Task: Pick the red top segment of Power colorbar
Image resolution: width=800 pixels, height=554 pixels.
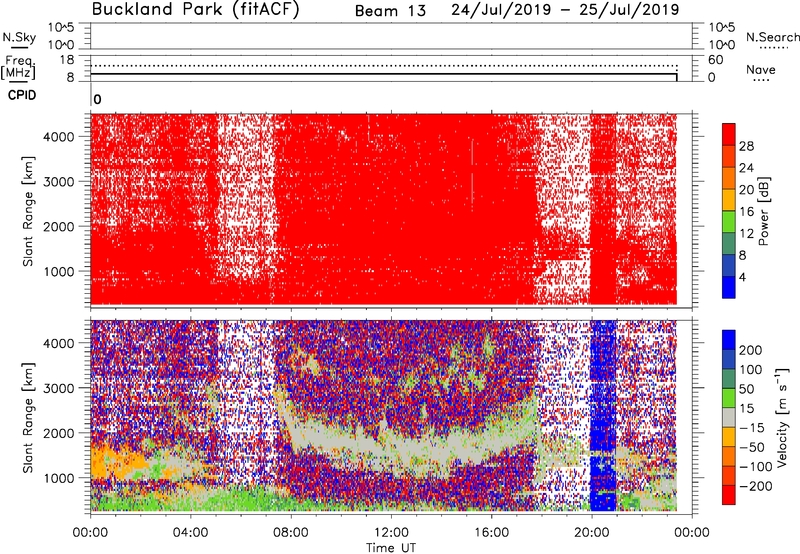Action: pos(729,134)
